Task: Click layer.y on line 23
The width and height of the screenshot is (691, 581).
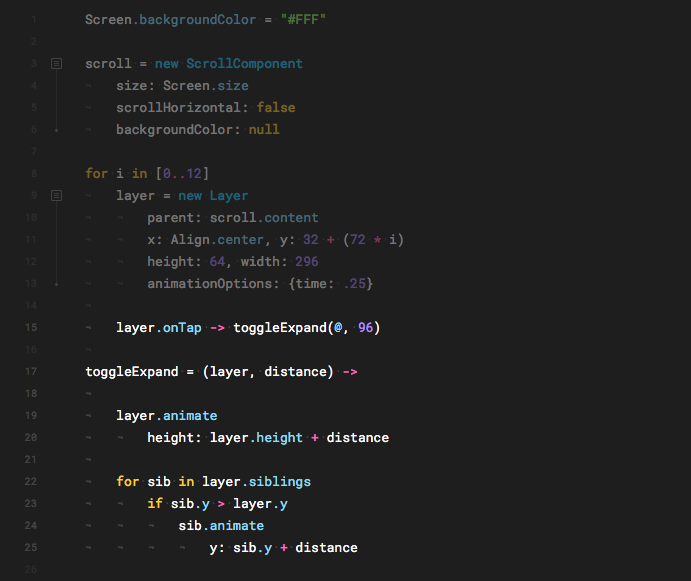Action: point(260,504)
